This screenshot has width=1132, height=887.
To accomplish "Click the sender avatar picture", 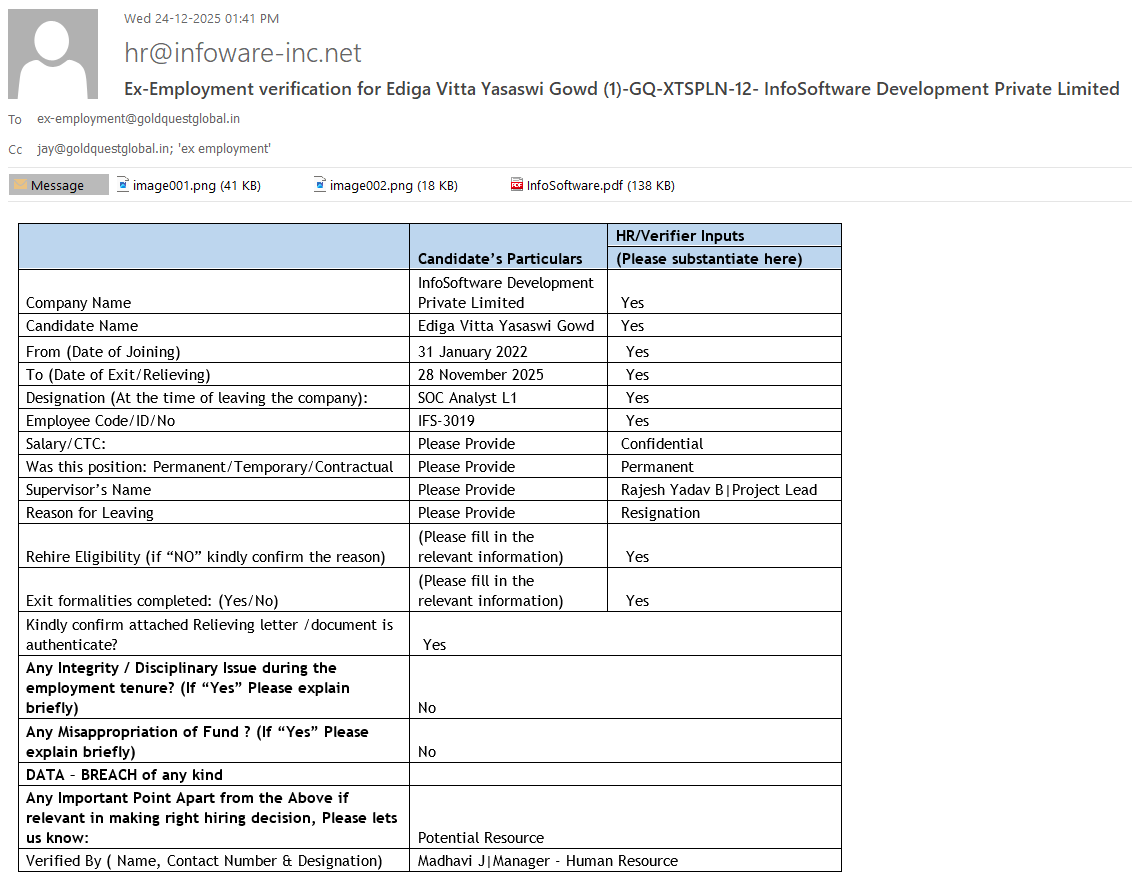I will [53, 54].
